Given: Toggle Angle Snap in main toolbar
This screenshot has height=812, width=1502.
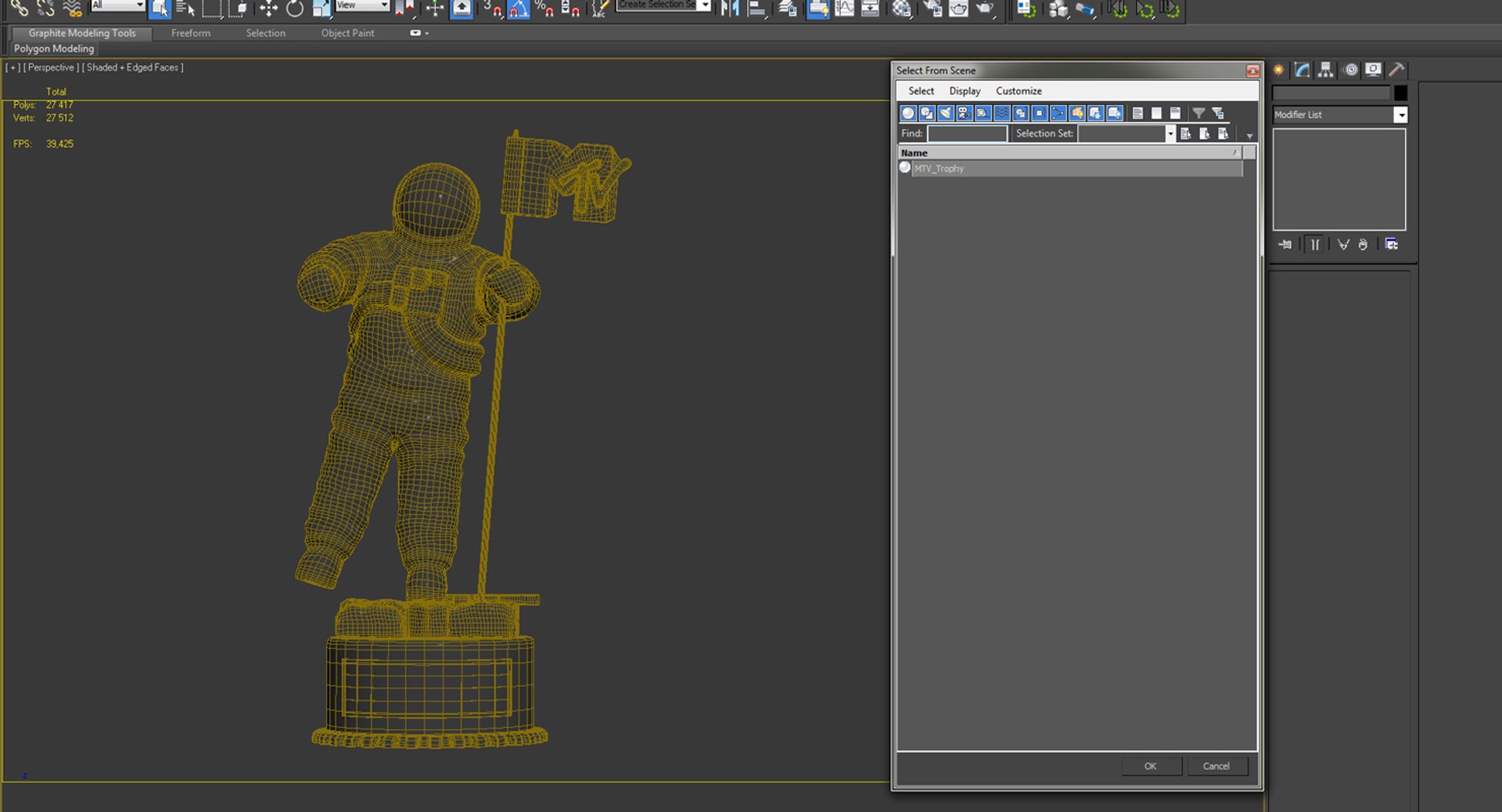Looking at the screenshot, I should coord(519,9).
